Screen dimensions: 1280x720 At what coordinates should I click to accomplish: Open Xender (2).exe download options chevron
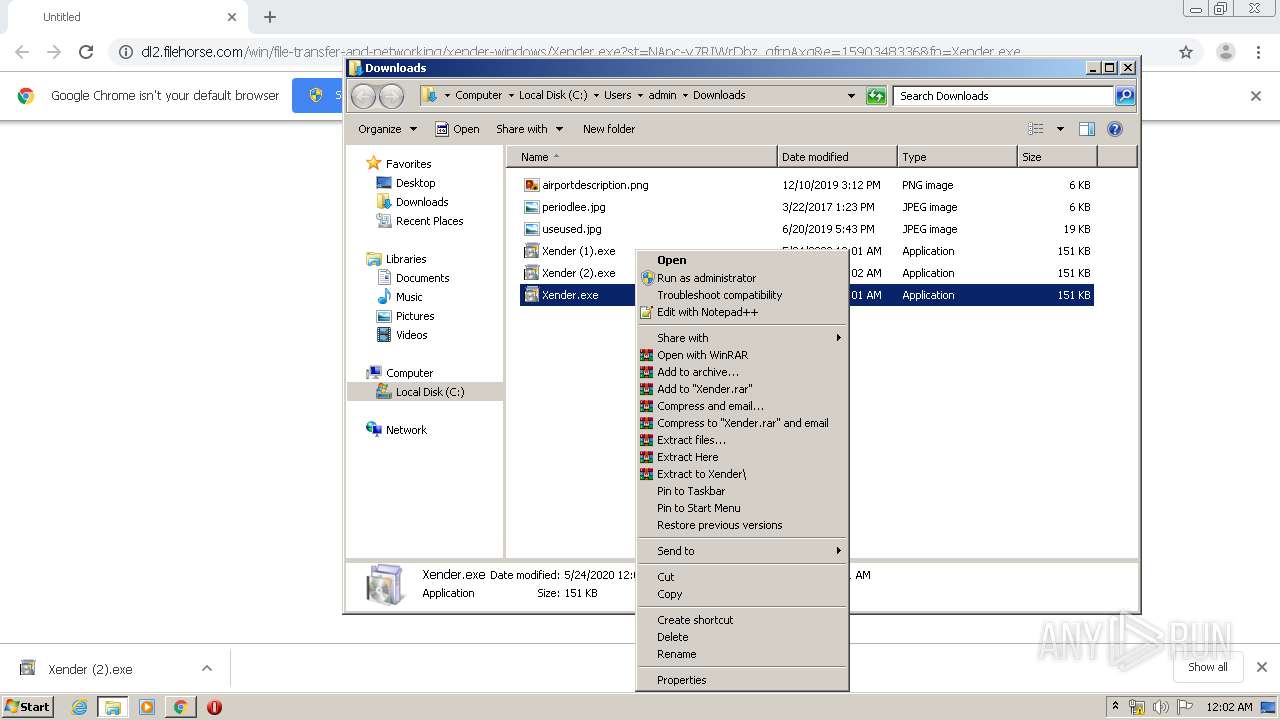(207, 668)
